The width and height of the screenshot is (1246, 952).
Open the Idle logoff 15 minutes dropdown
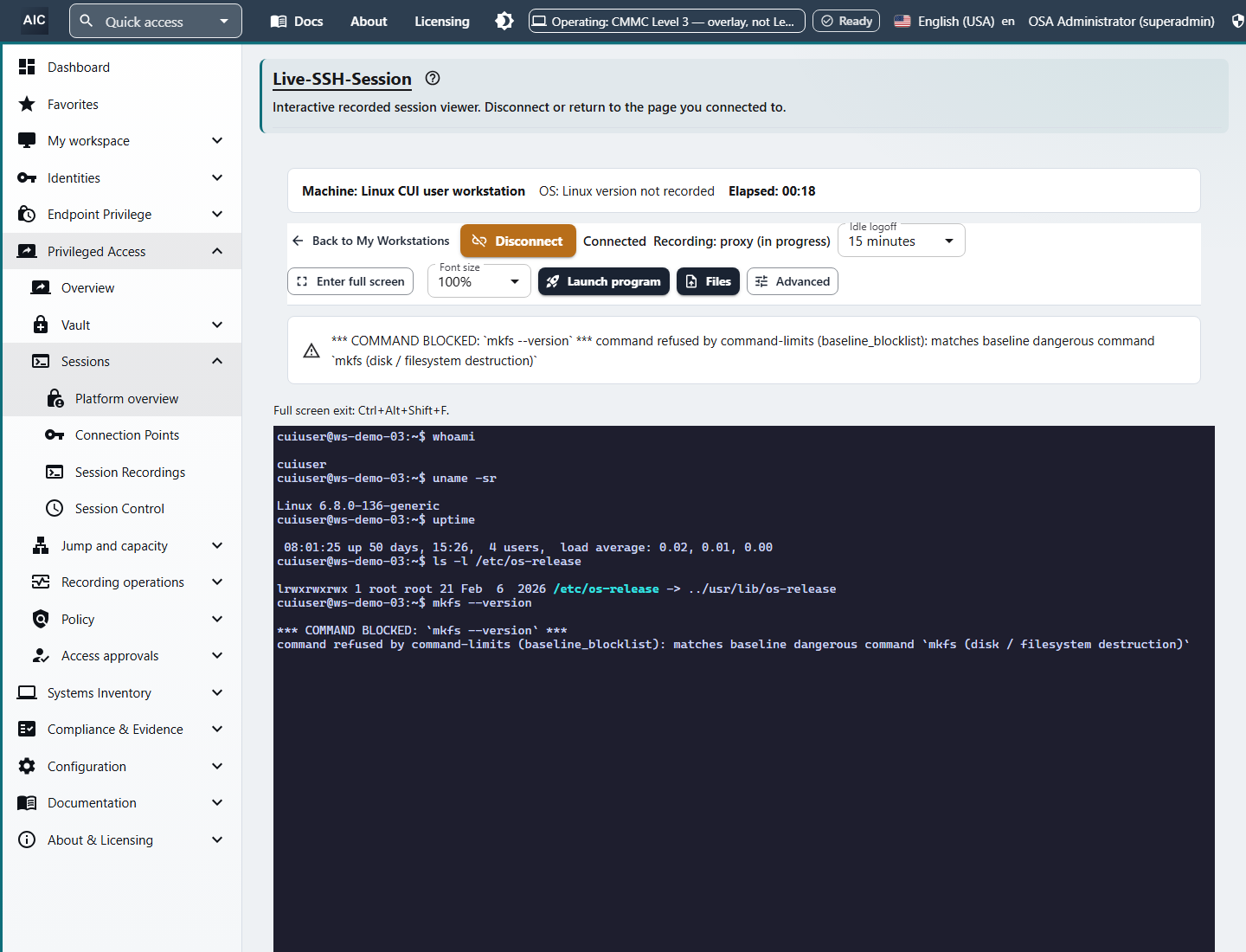[902, 241]
